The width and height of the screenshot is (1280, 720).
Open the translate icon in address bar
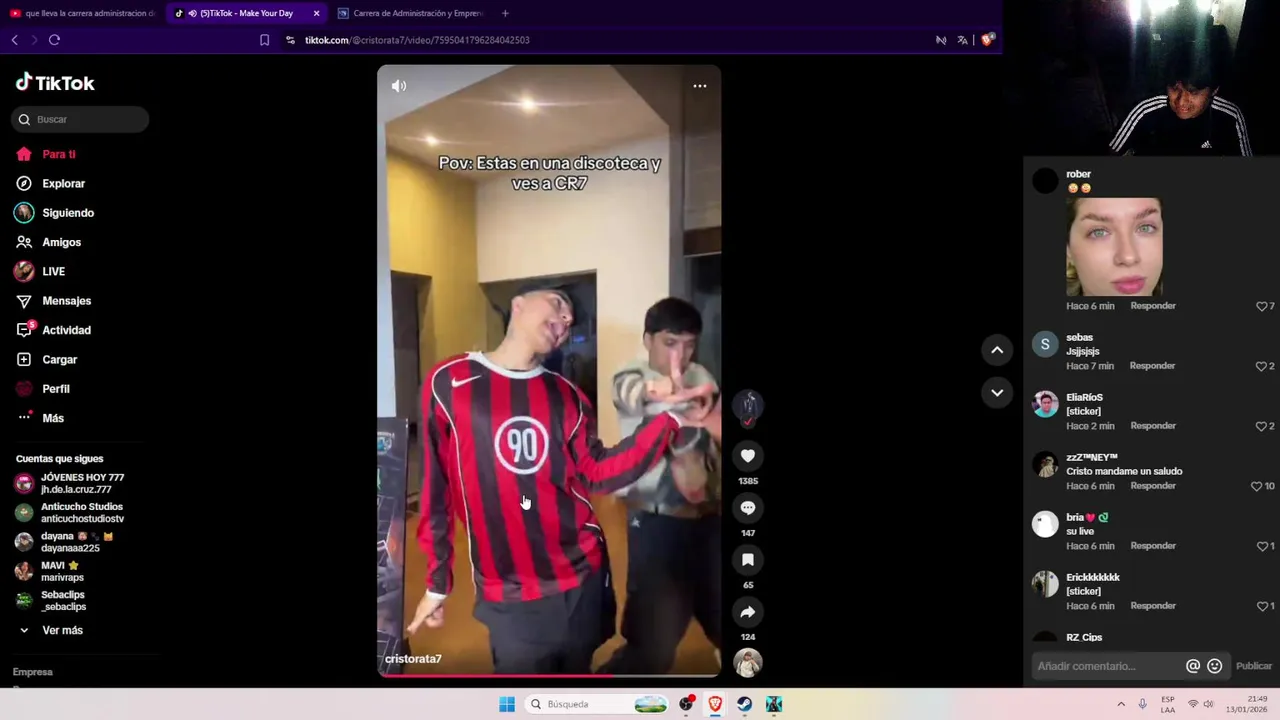[962, 40]
